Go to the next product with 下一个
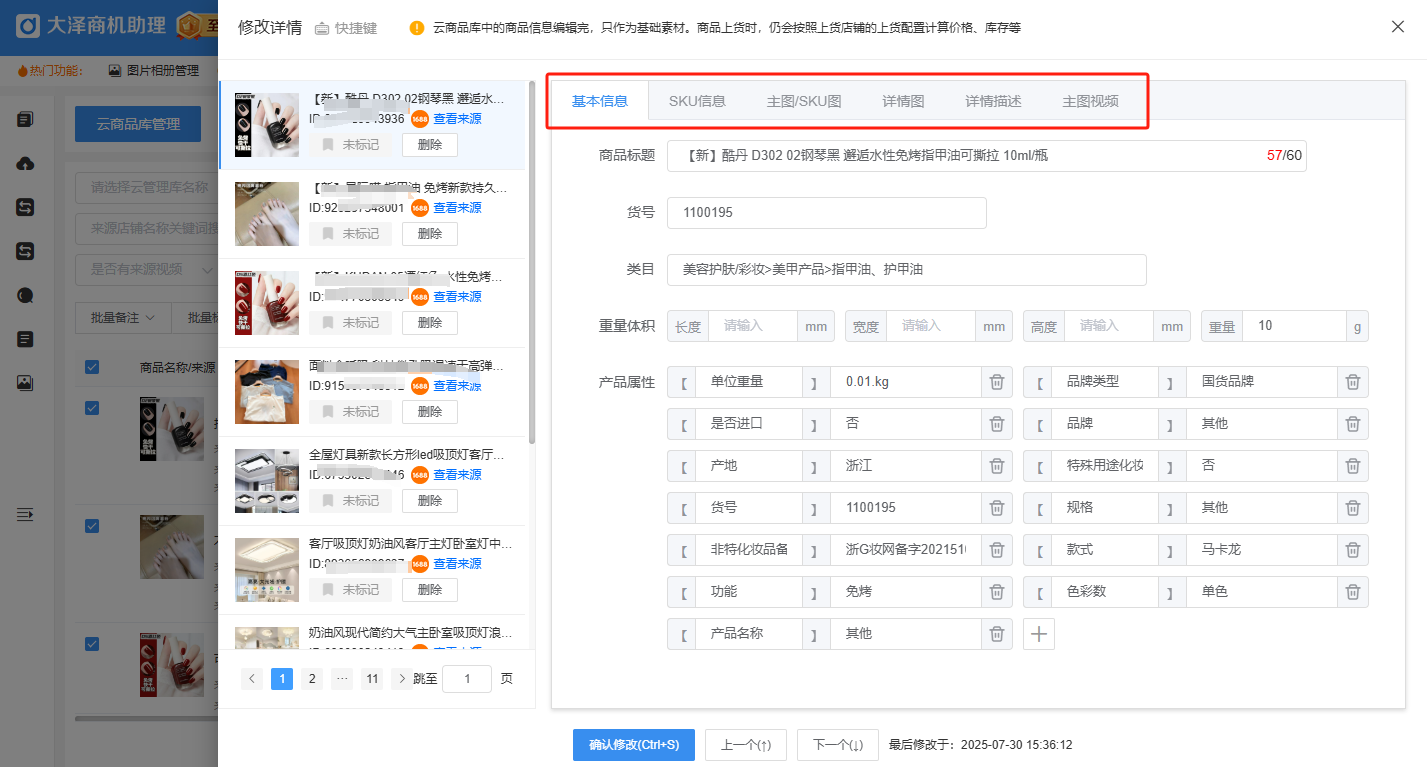This screenshot has width=1427, height=767. (838, 745)
